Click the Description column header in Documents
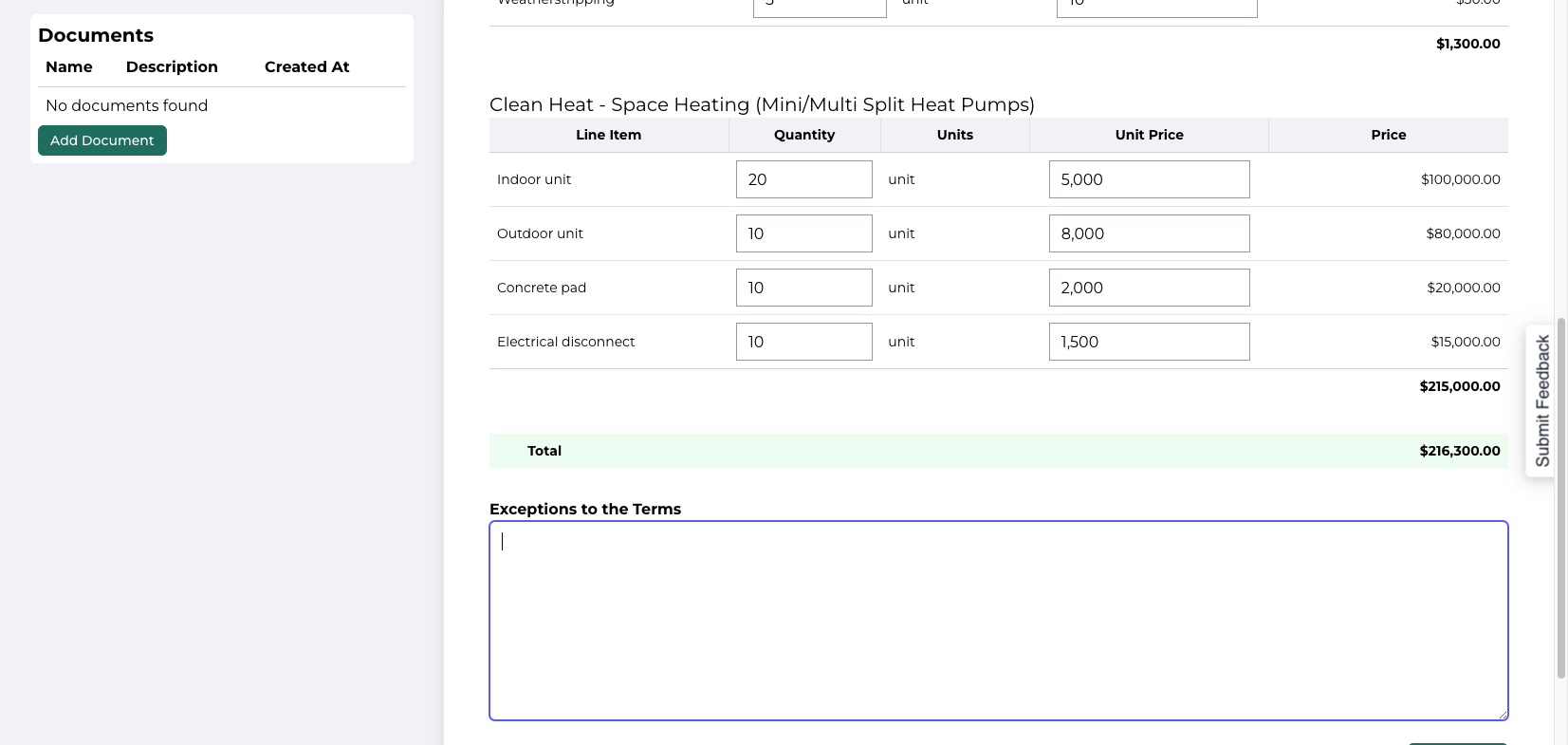Viewport: 1568px width, 745px height. (x=172, y=66)
